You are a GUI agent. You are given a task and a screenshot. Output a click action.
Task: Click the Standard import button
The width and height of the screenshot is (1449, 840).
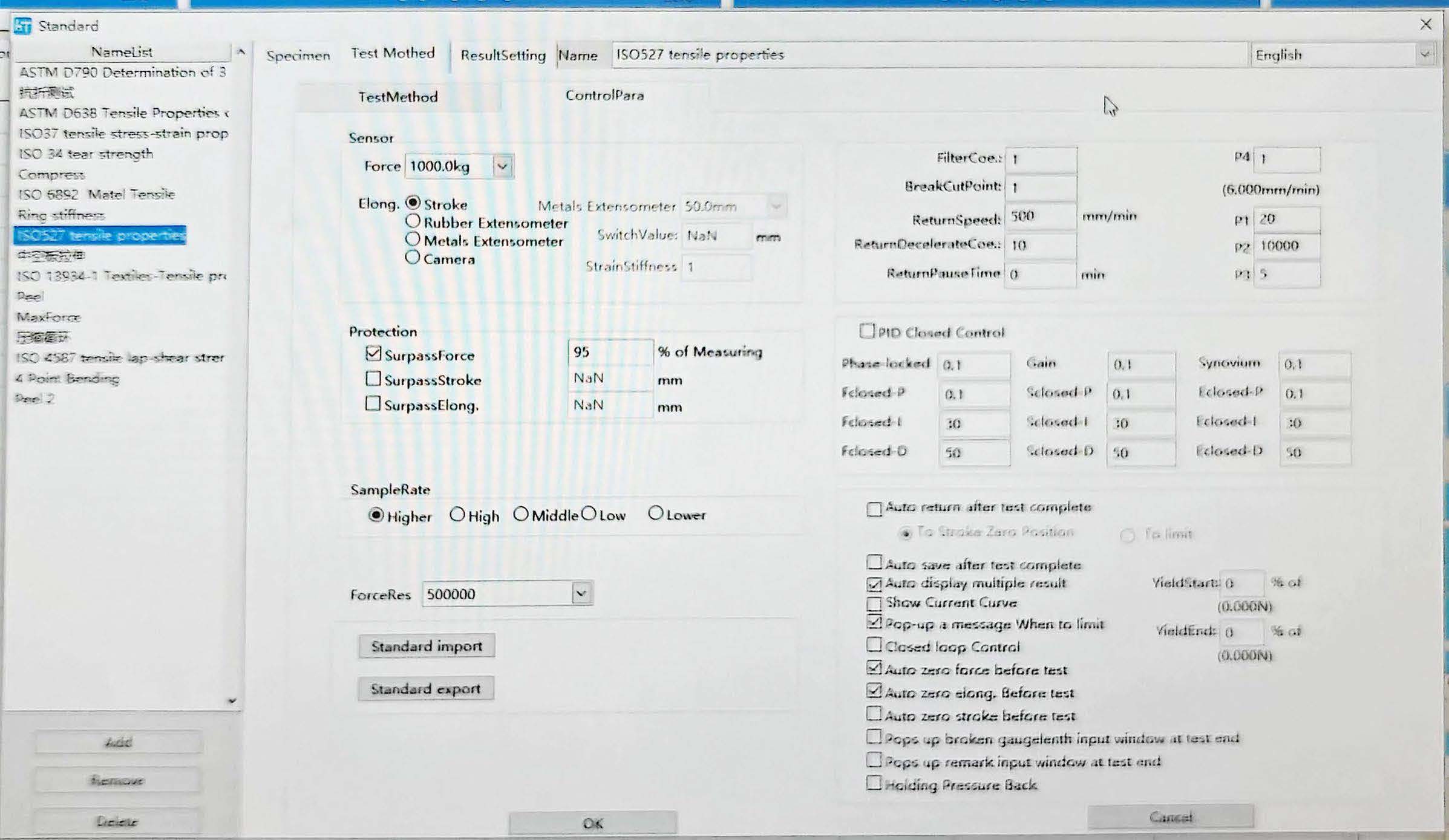427,646
